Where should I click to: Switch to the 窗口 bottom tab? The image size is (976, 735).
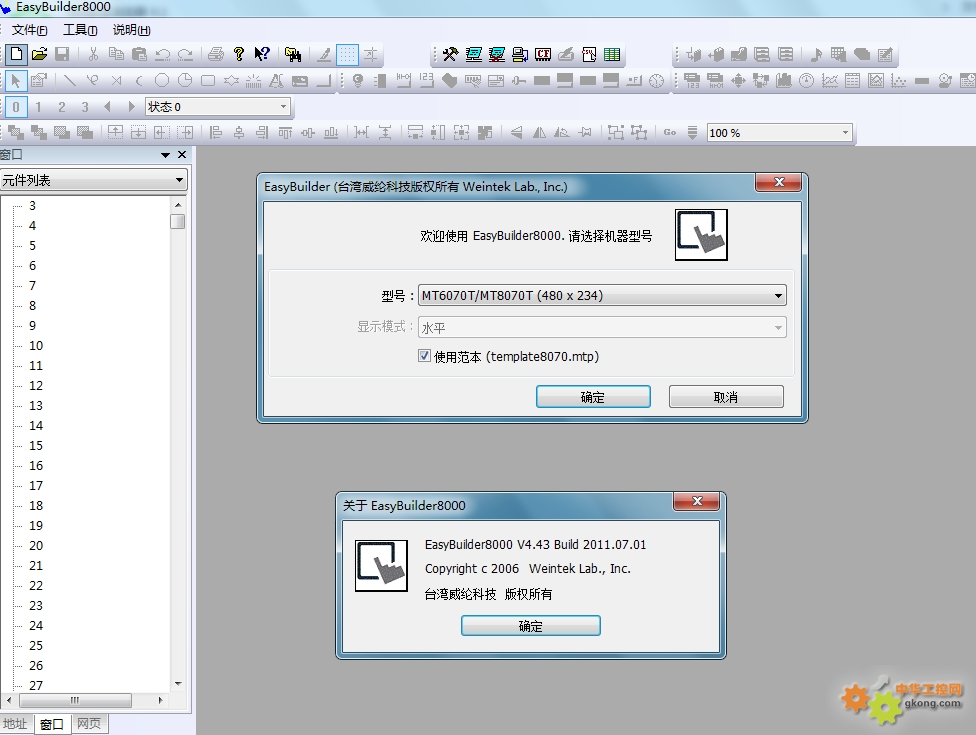coord(52,724)
